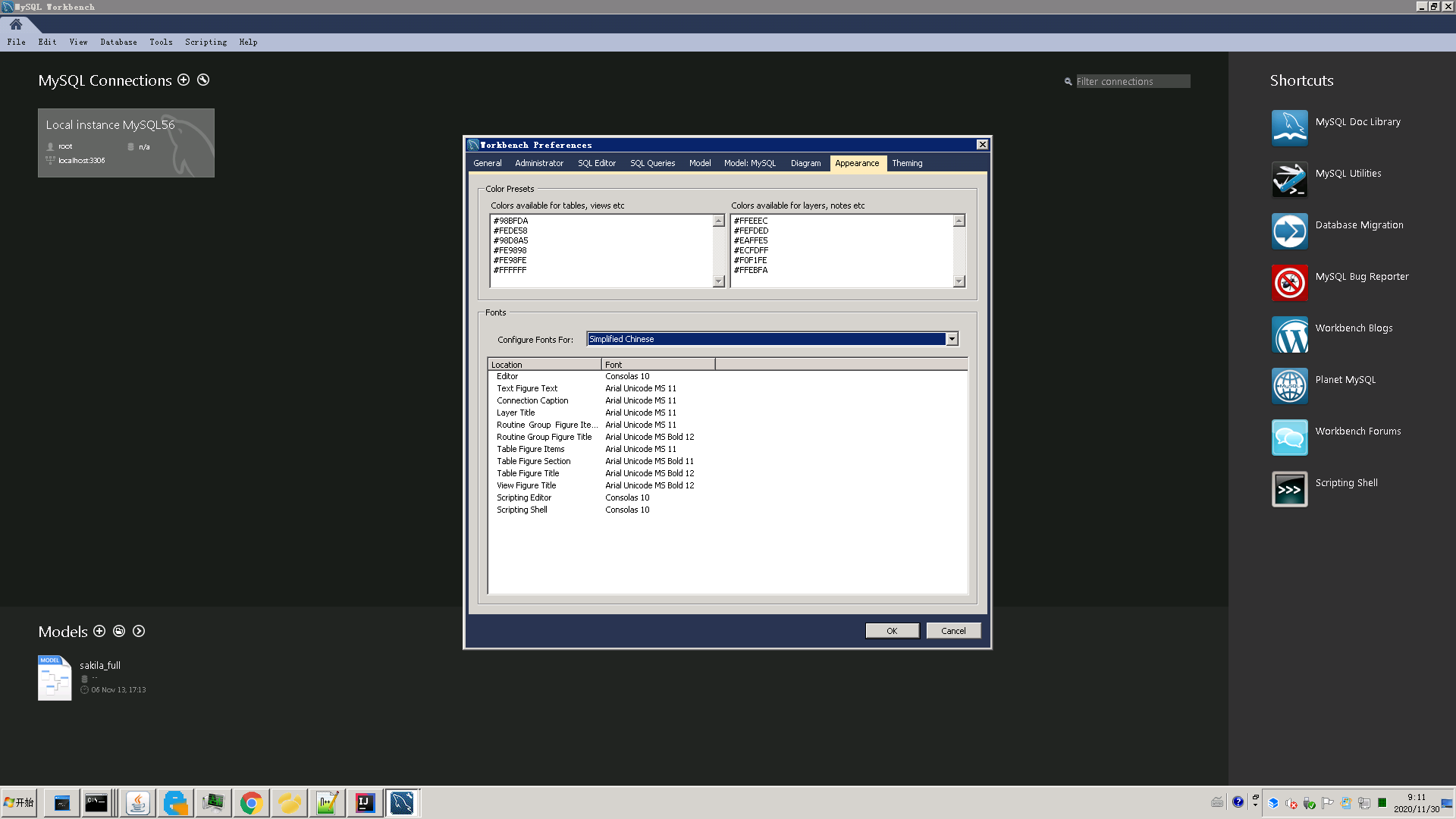Close Workbench Preferences dialog
This screenshot has width=1456, height=819.
pyautogui.click(x=982, y=145)
